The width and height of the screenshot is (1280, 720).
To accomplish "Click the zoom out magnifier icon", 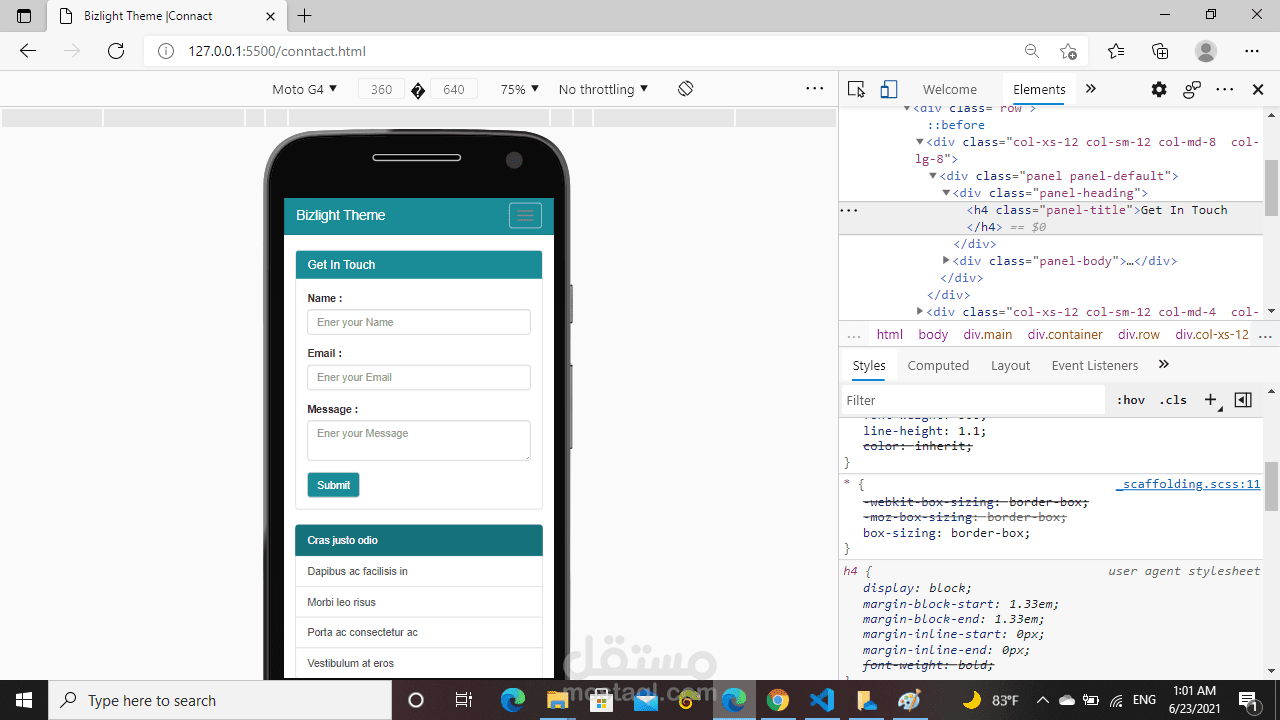I will tap(1031, 51).
